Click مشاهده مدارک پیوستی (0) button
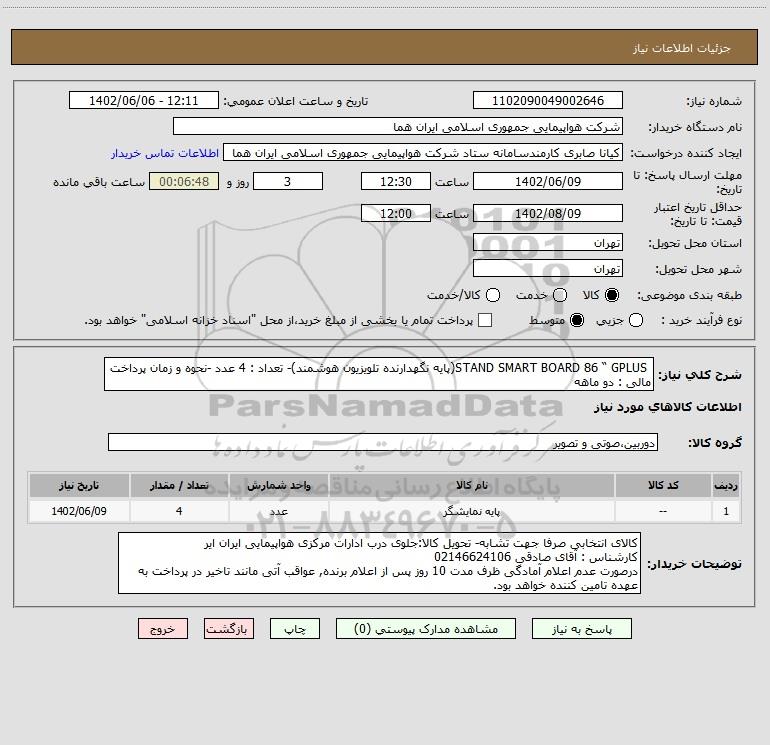The height and width of the screenshot is (745, 770). (x=426, y=629)
